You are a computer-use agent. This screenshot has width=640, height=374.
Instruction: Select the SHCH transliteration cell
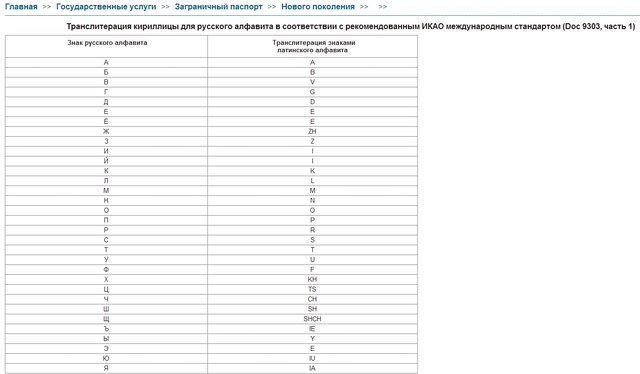pos(312,319)
